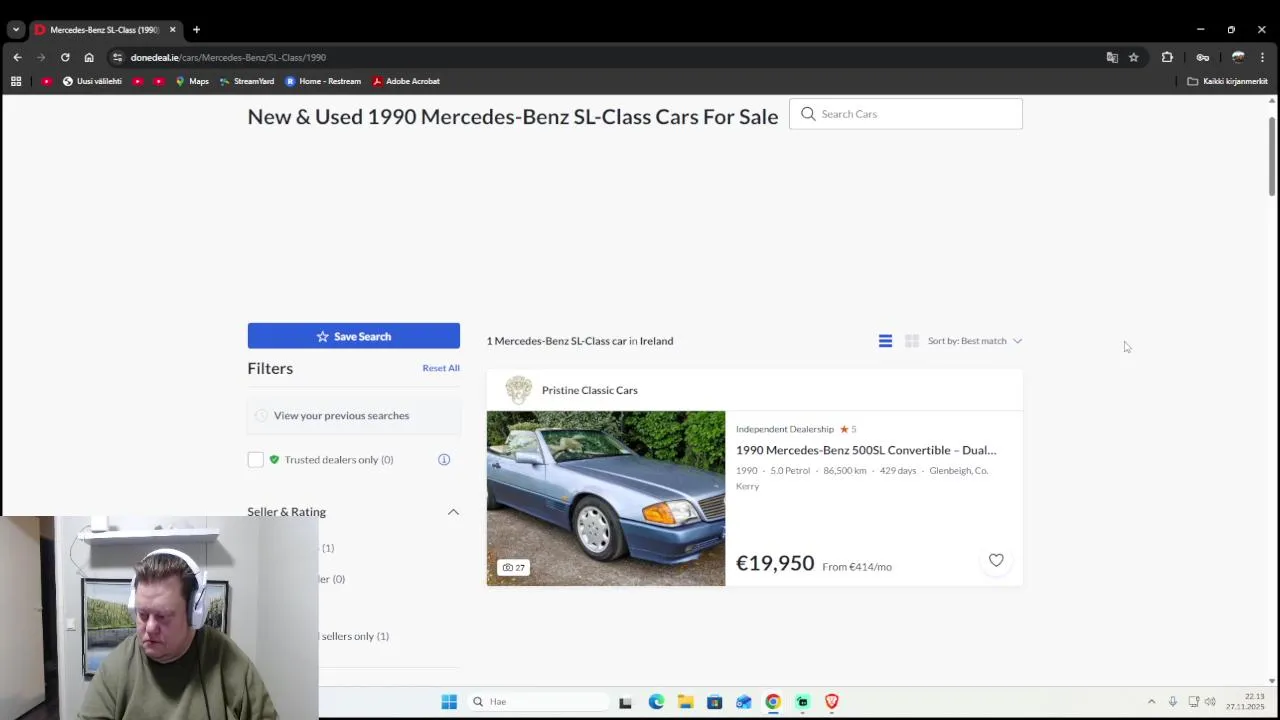1280x720 pixels.
Task: Open the StreamYard bookmark
Action: coord(247,81)
